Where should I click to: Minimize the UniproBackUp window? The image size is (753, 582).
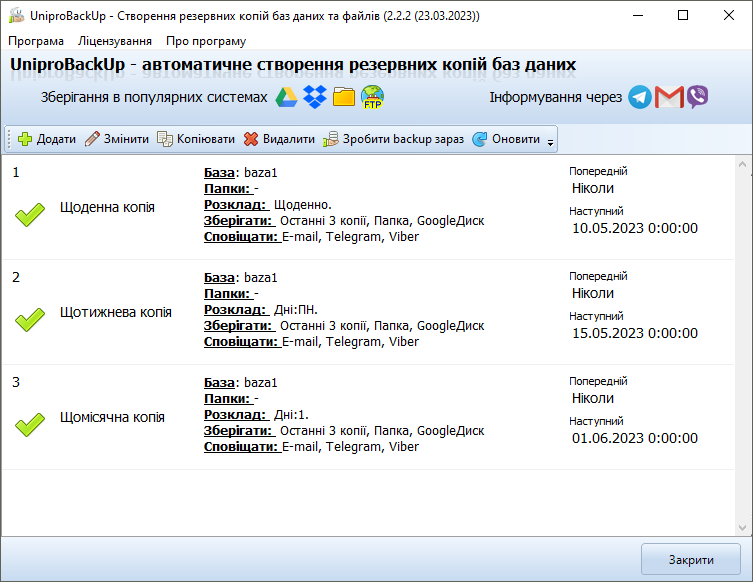point(638,15)
